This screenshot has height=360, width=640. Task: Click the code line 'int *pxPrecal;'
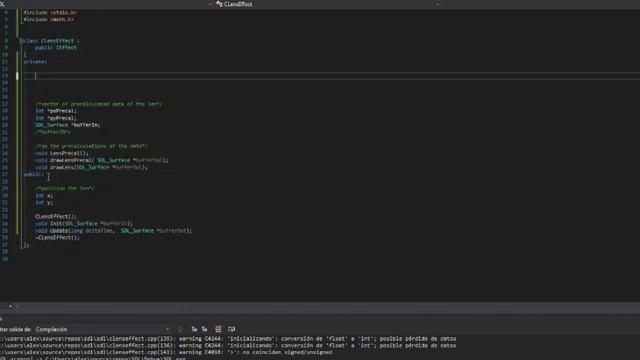[x=56, y=111]
